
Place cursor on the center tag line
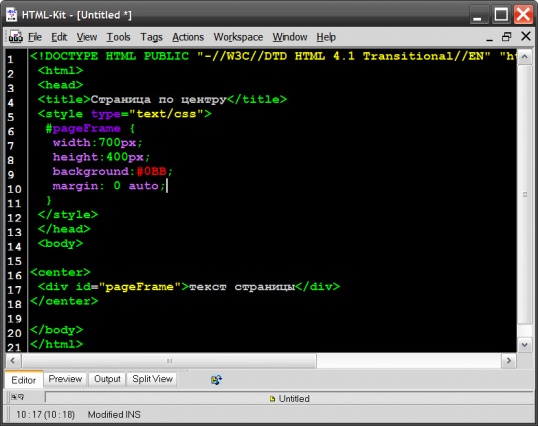pos(60,272)
